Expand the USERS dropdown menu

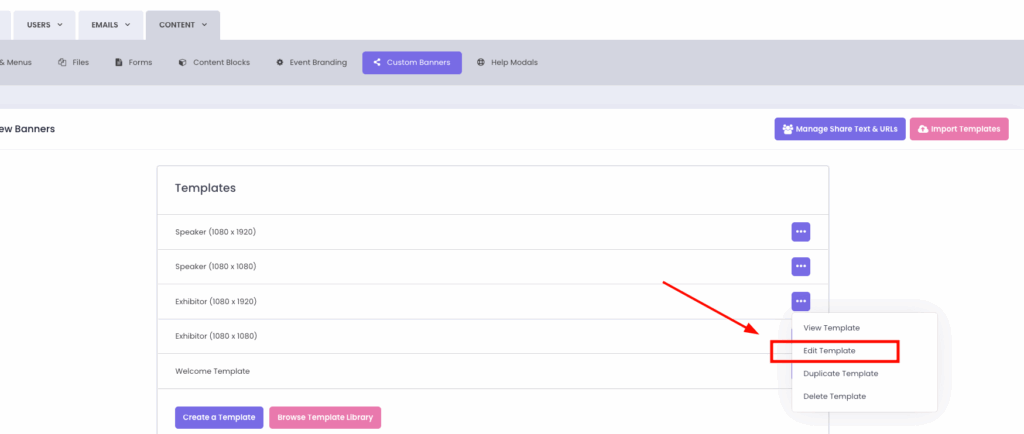[x=44, y=24]
